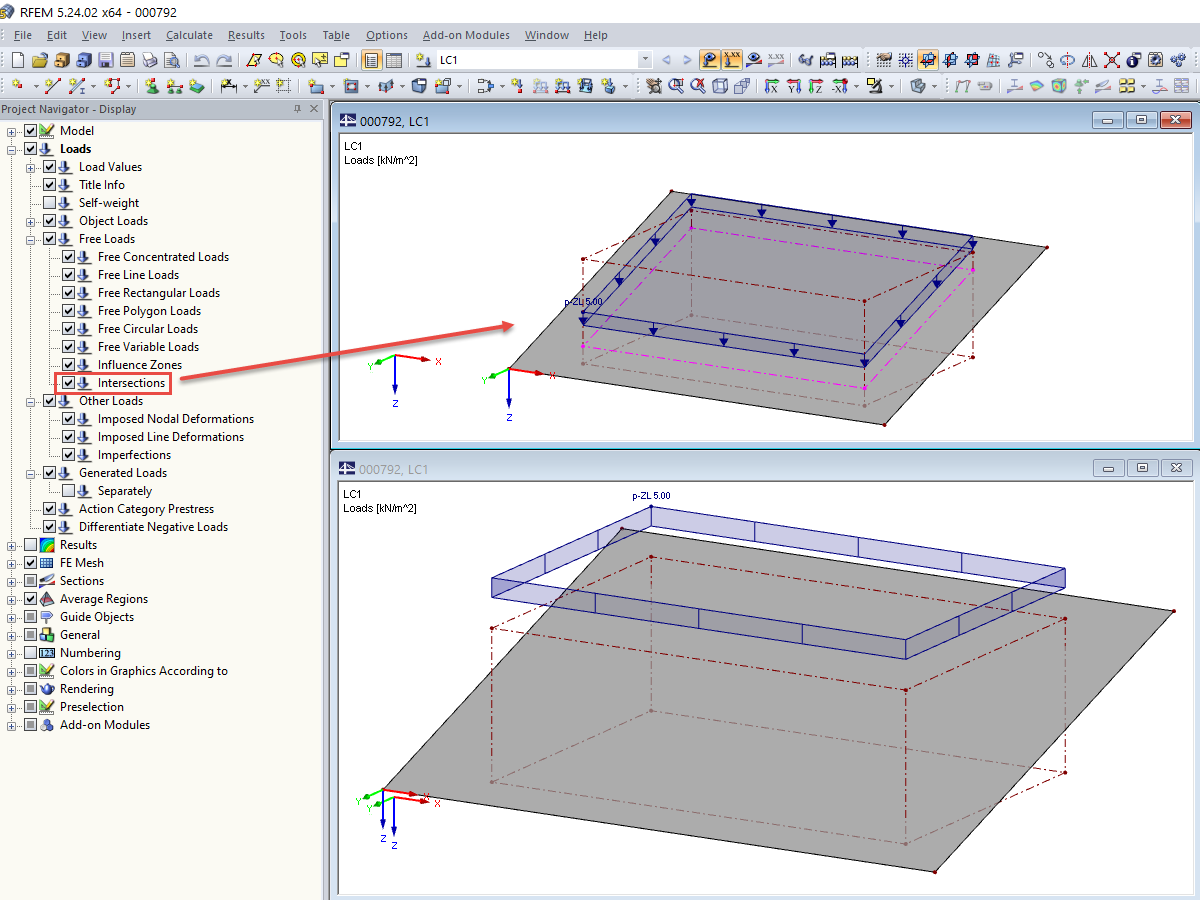Open the Help menu
The width and height of the screenshot is (1200, 900).
595,35
